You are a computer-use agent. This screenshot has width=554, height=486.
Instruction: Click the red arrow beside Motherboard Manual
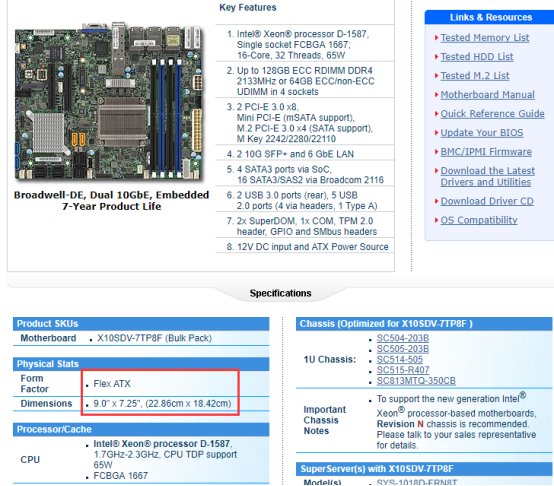click(436, 95)
